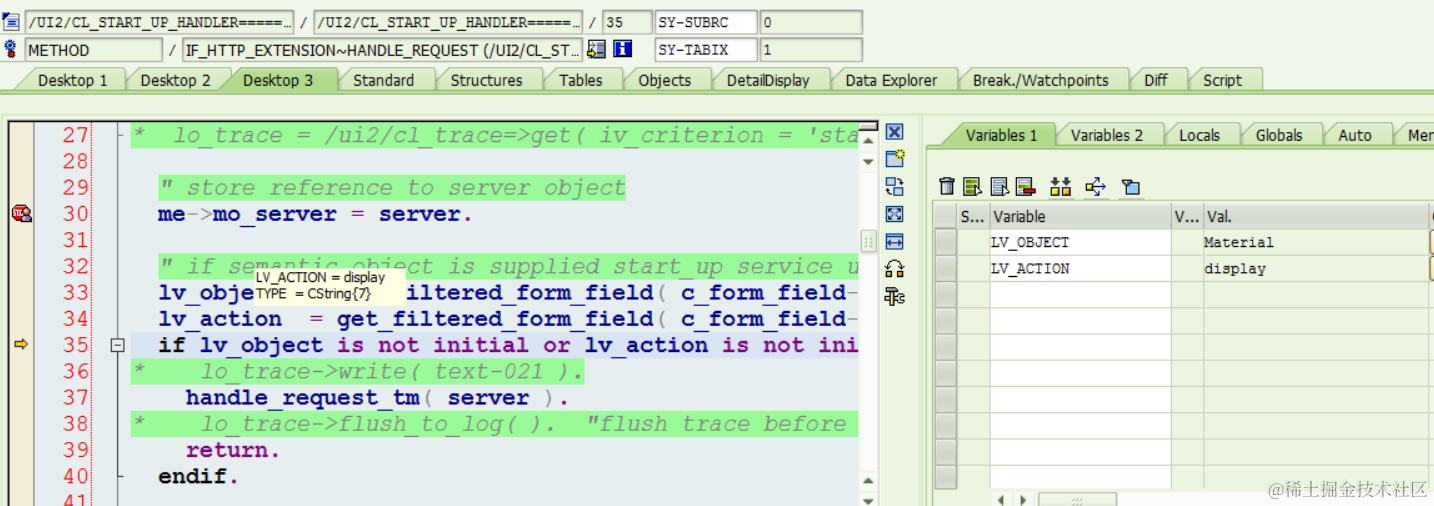Click the LV_OBJECT variable cell
Image resolution: width=1434 pixels, height=506 pixels.
1080,242
